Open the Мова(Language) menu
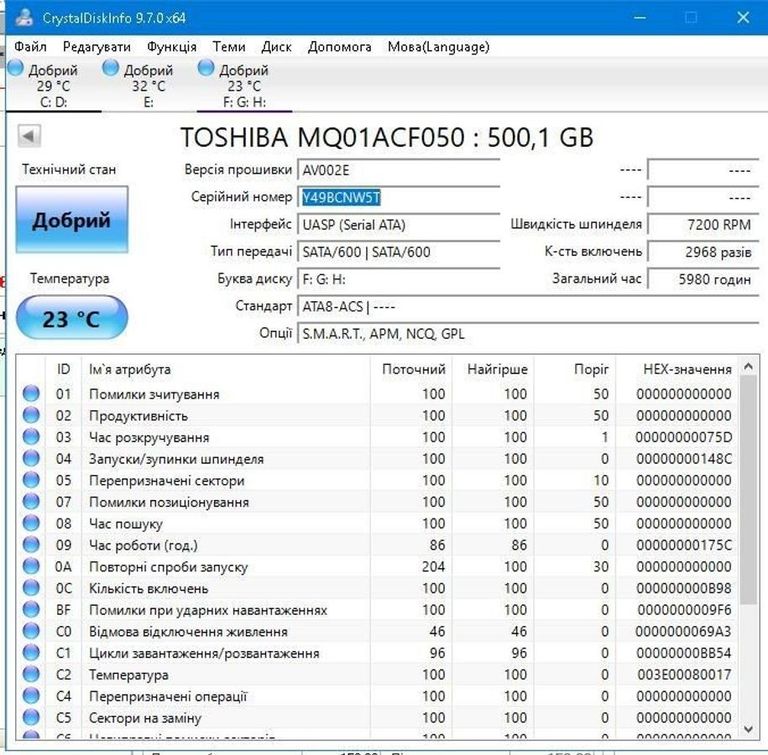The width and height of the screenshot is (768, 755). pyautogui.click(x=438, y=47)
